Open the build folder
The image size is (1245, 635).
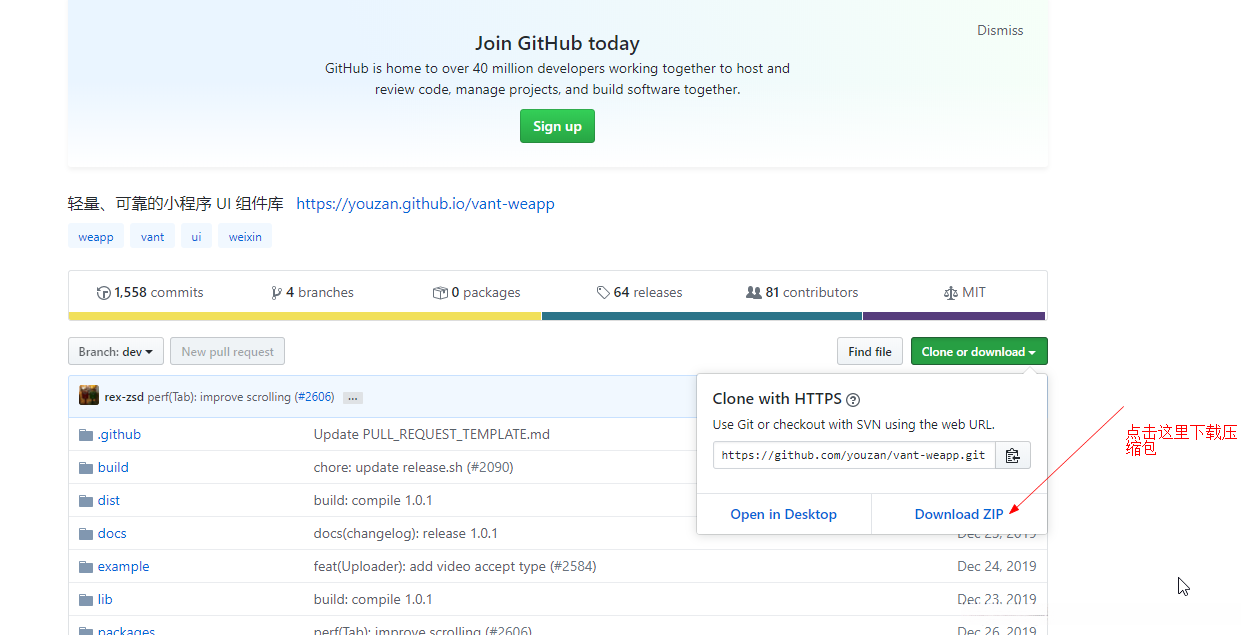pyautogui.click(x=113, y=468)
